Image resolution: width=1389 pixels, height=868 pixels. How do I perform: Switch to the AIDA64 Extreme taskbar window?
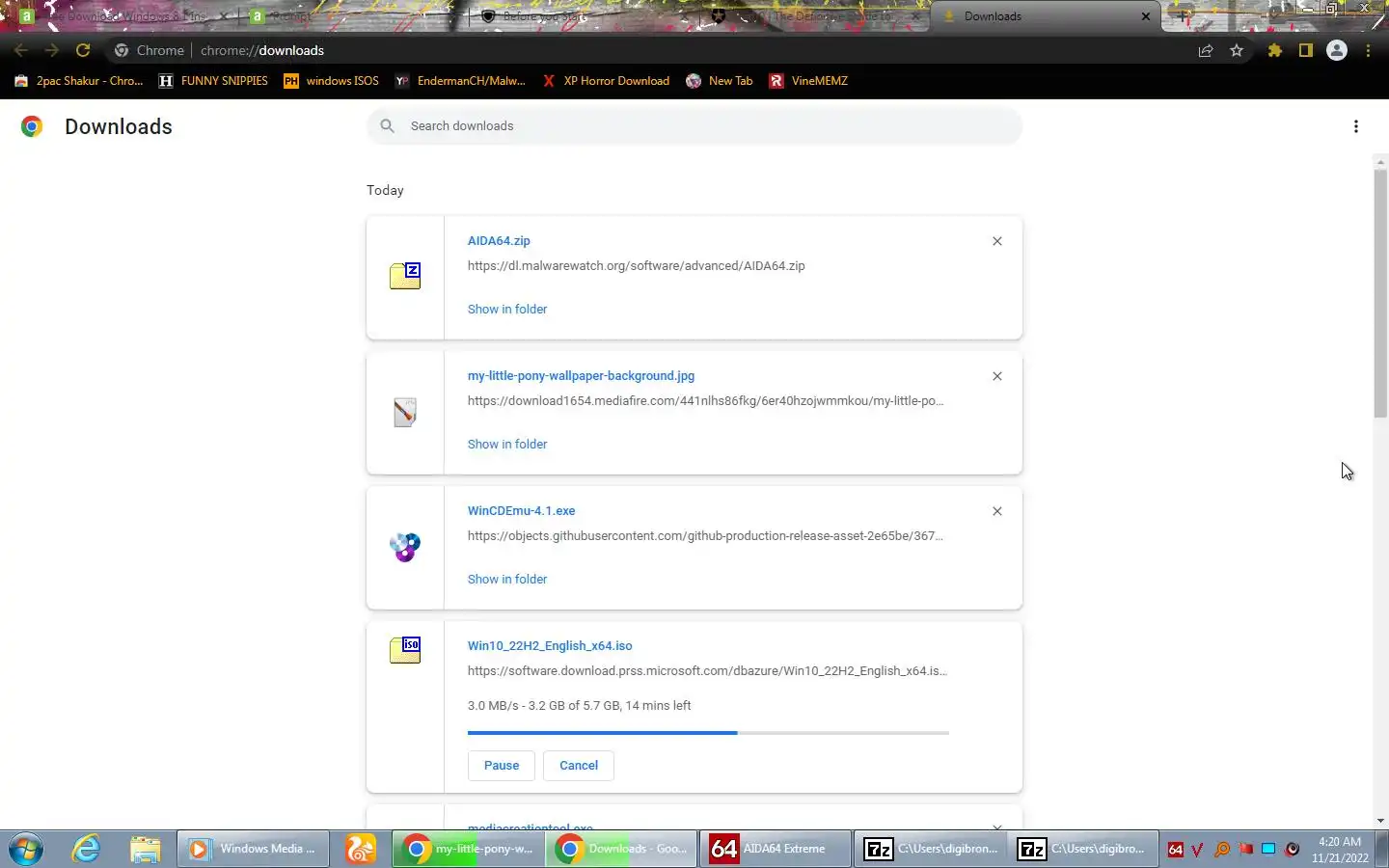tap(775, 850)
